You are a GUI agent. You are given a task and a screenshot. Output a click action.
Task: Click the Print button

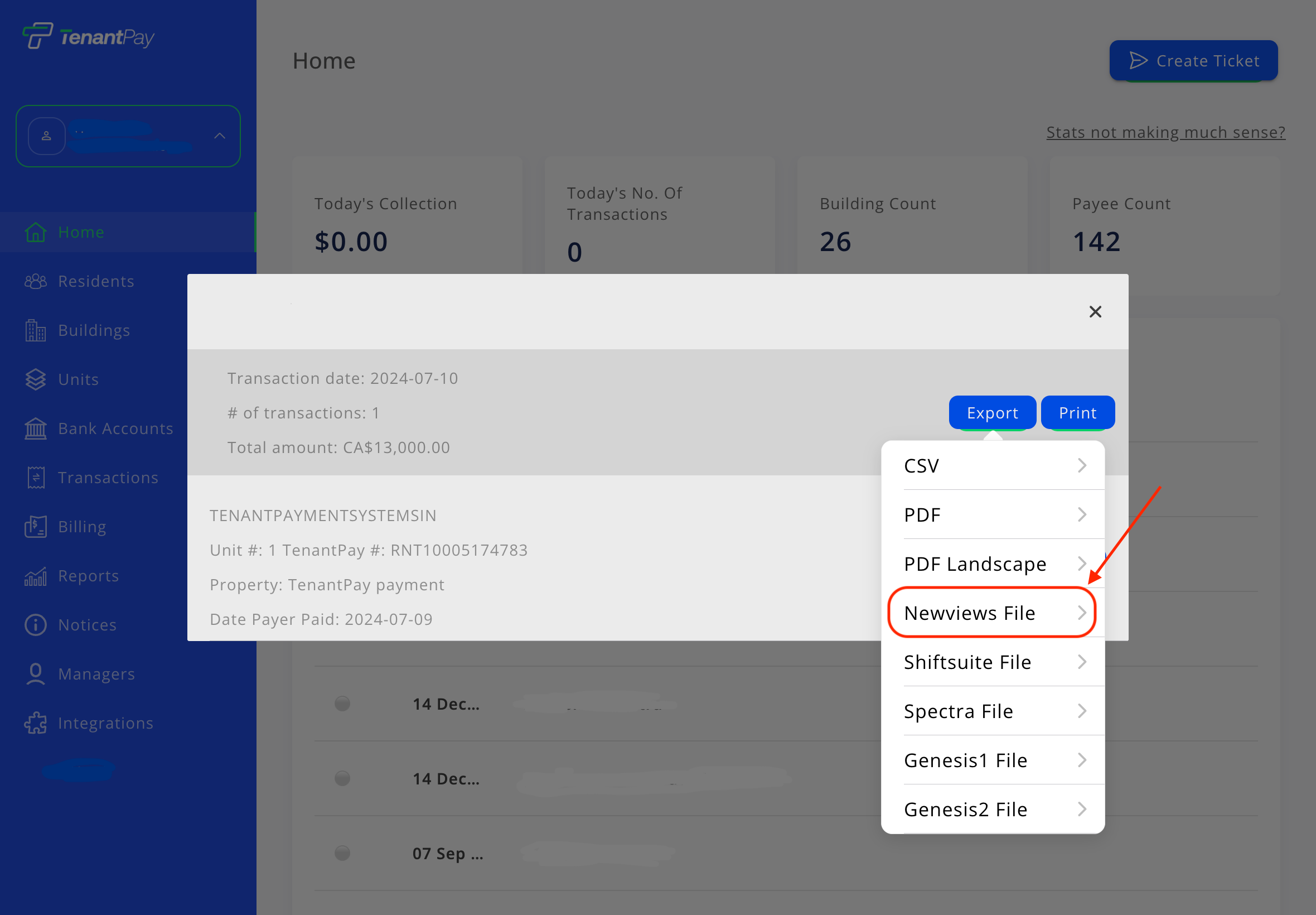pos(1077,413)
